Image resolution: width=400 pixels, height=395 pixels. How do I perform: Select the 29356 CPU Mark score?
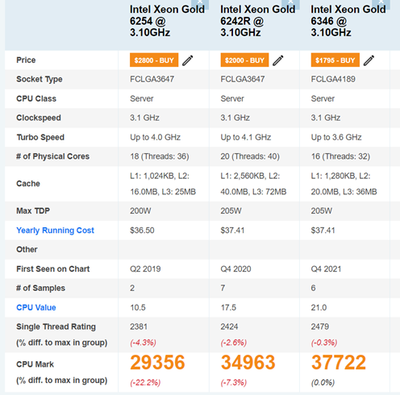click(157, 362)
